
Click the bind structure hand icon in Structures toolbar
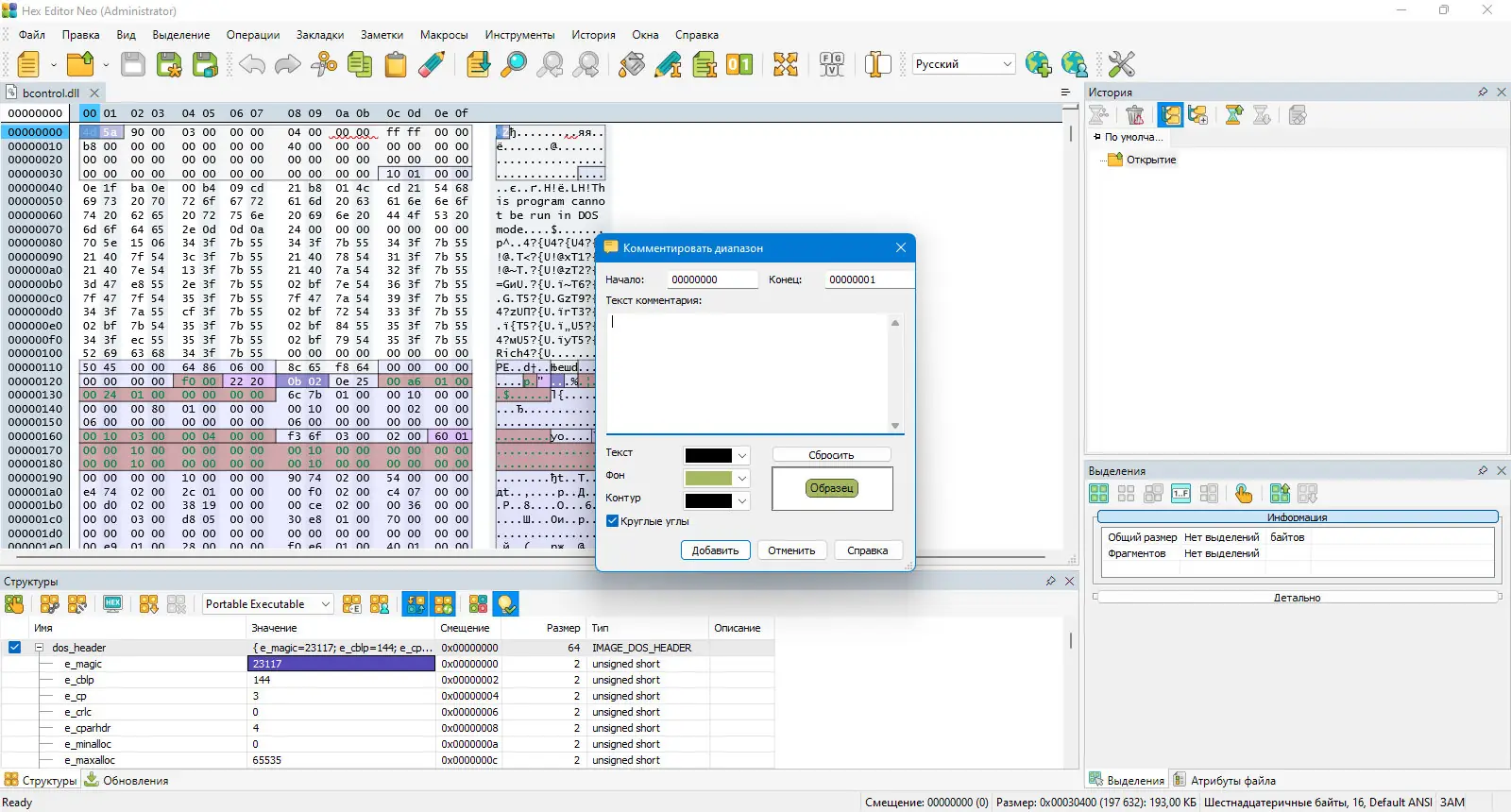13,604
